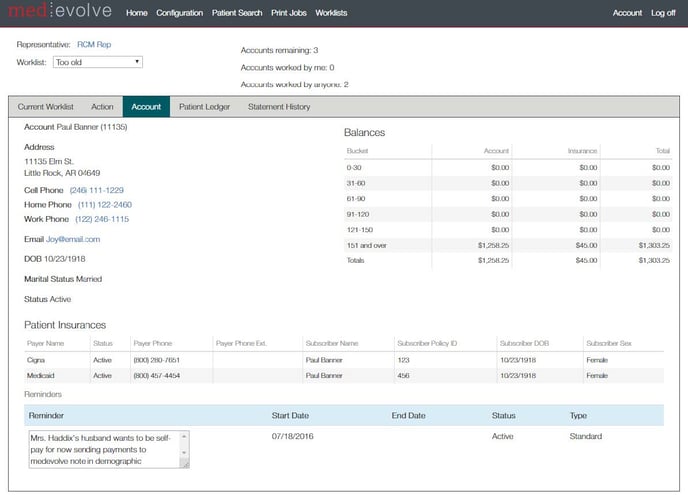Click the Joy@email.com email link
The width and height of the screenshot is (688, 503).
[x=73, y=240]
